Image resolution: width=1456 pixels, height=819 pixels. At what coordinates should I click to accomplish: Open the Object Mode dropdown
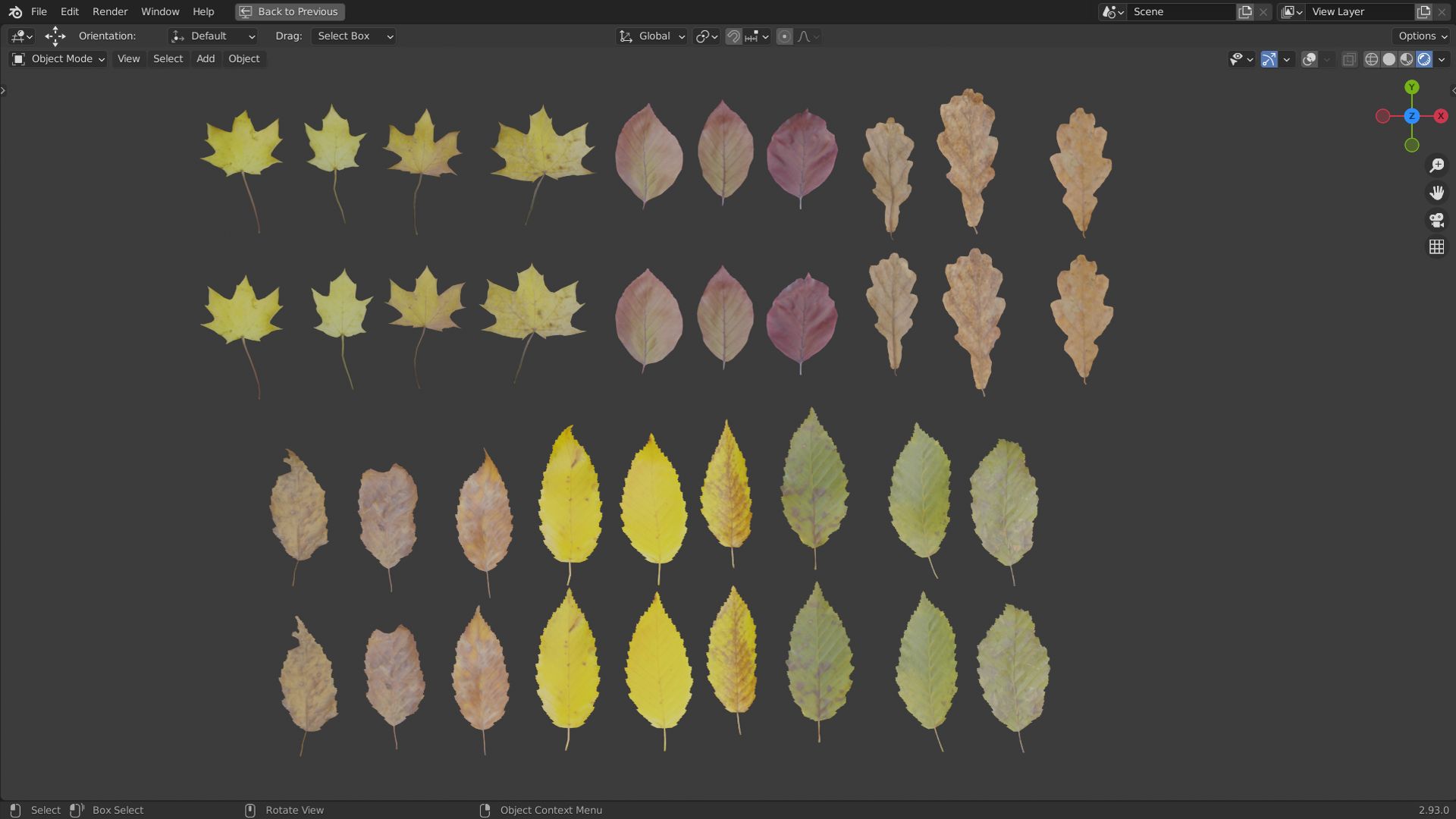tap(58, 59)
